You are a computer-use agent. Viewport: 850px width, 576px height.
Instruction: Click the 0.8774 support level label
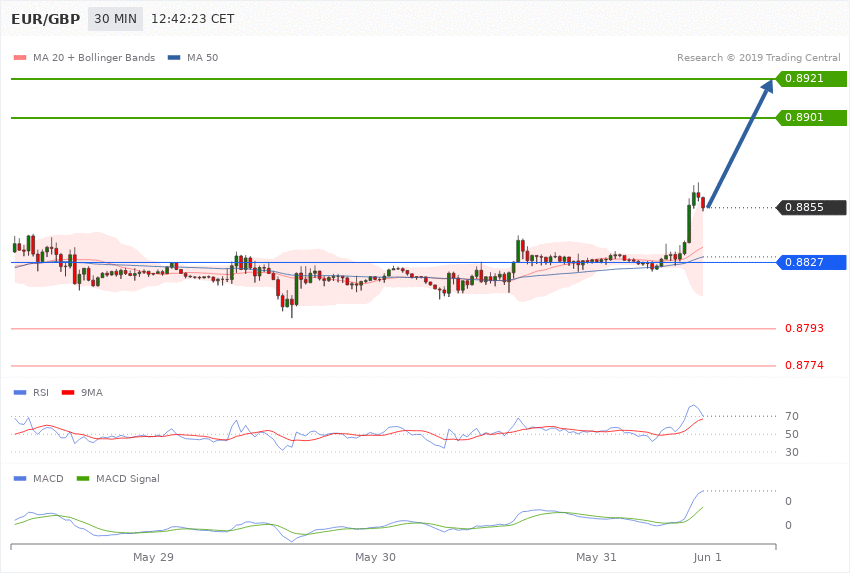pos(804,365)
